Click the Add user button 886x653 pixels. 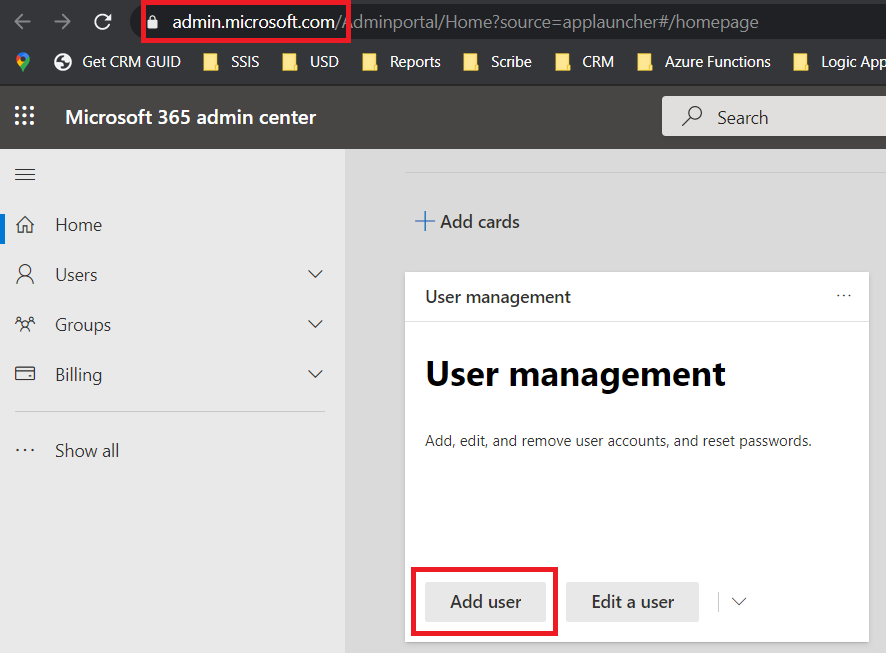pyautogui.click(x=485, y=602)
